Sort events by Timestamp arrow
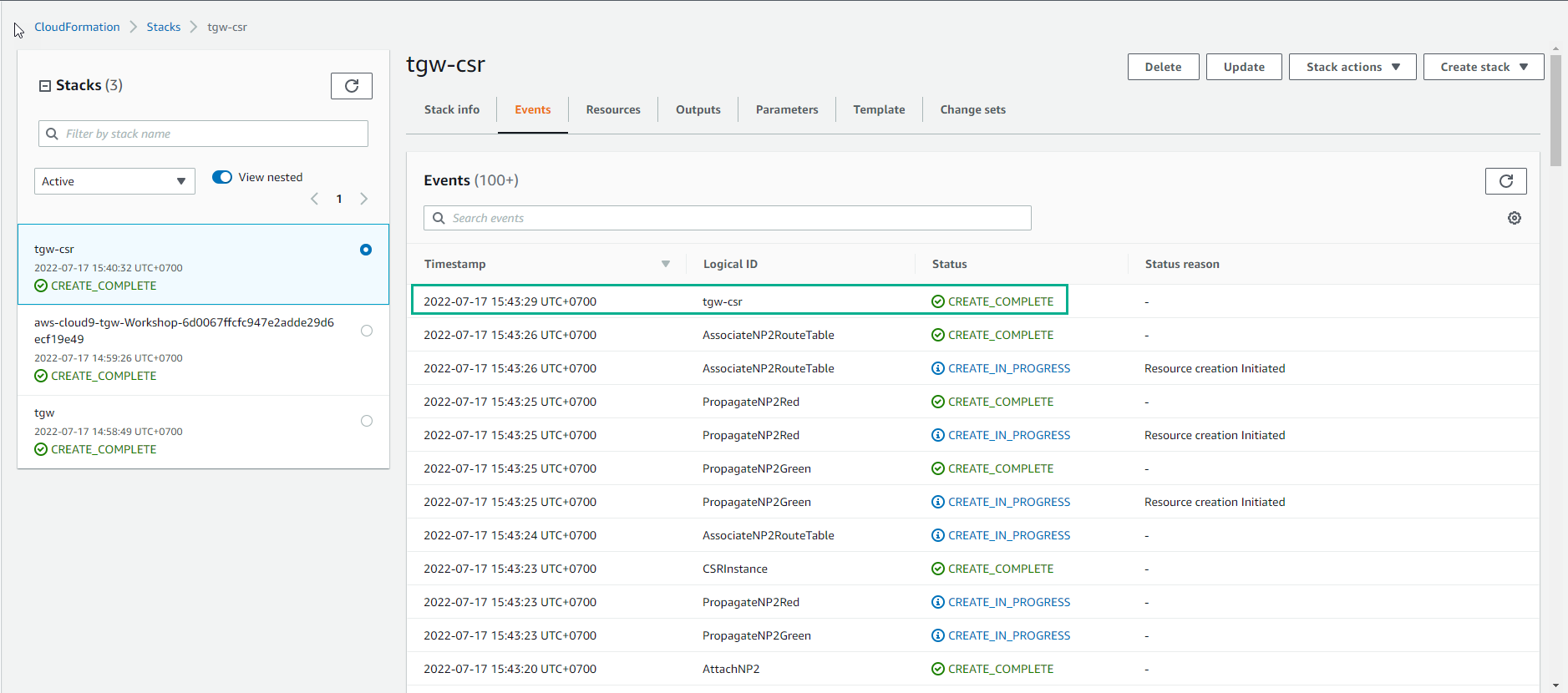Viewport: 1568px width, 693px height. coord(666,264)
